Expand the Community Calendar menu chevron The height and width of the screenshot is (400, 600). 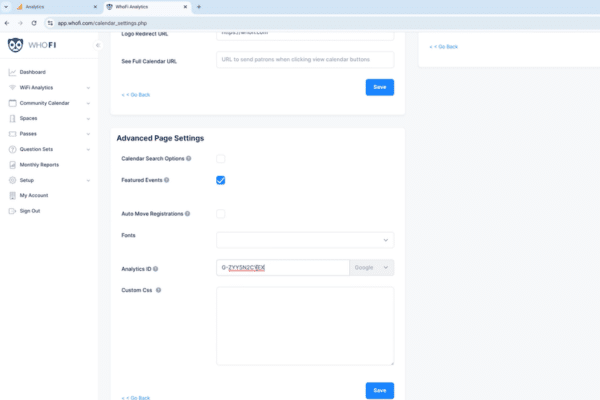tap(88, 103)
